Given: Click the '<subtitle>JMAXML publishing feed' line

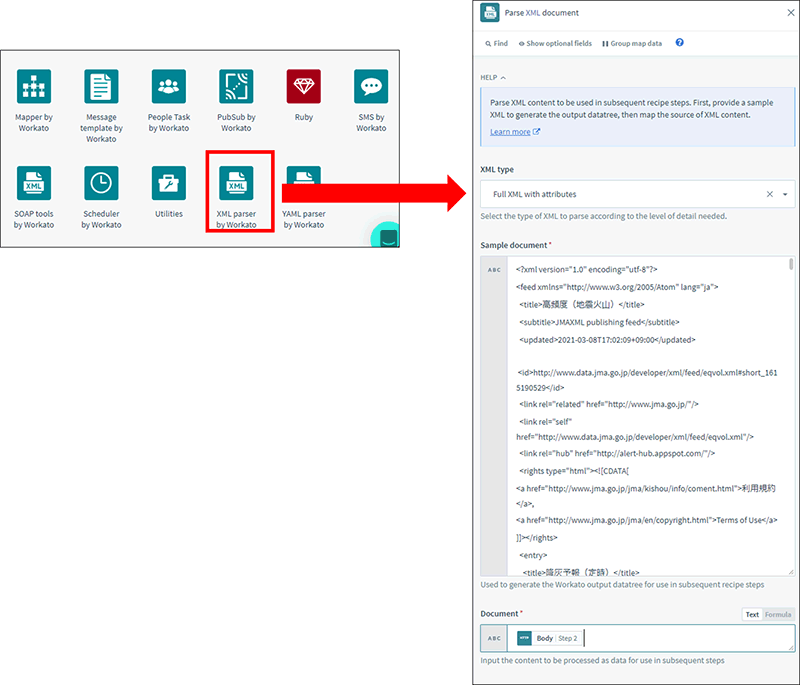Looking at the screenshot, I should tap(599, 322).
